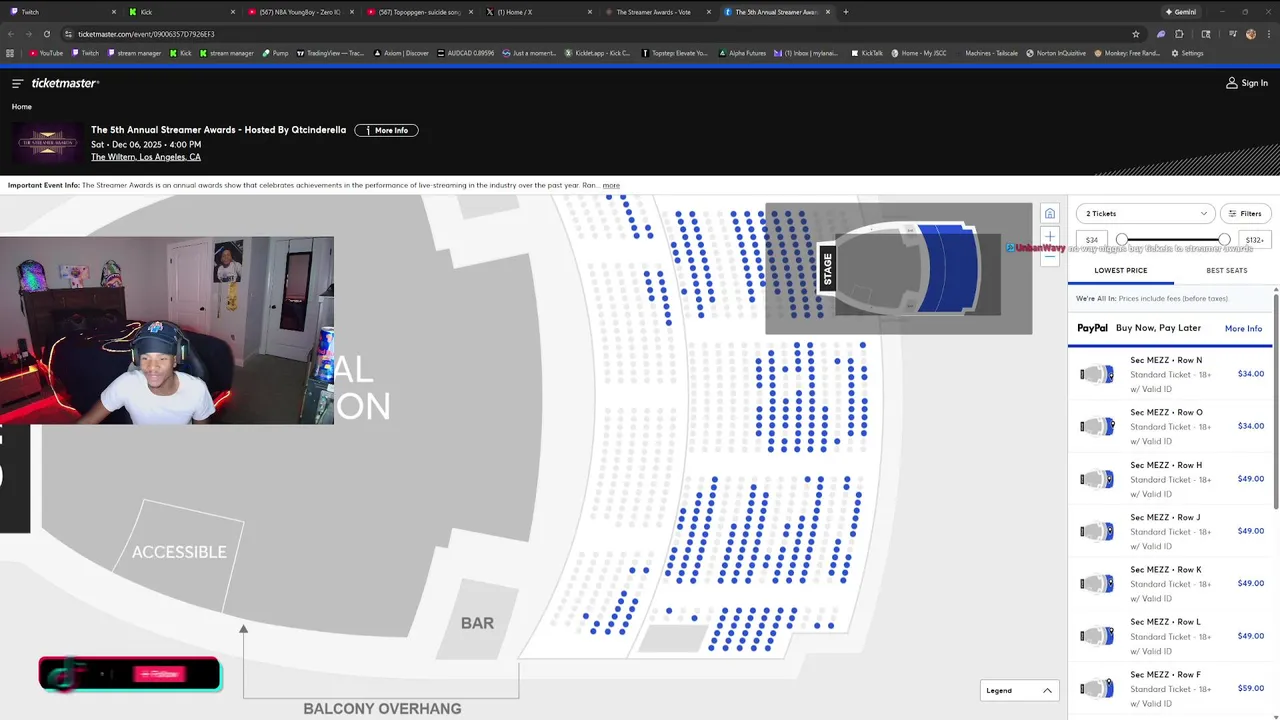The height and width of the screenshot is (720, 1280).
Task: Switch to the Best Seats tab
Action: tap(1227, 270)
